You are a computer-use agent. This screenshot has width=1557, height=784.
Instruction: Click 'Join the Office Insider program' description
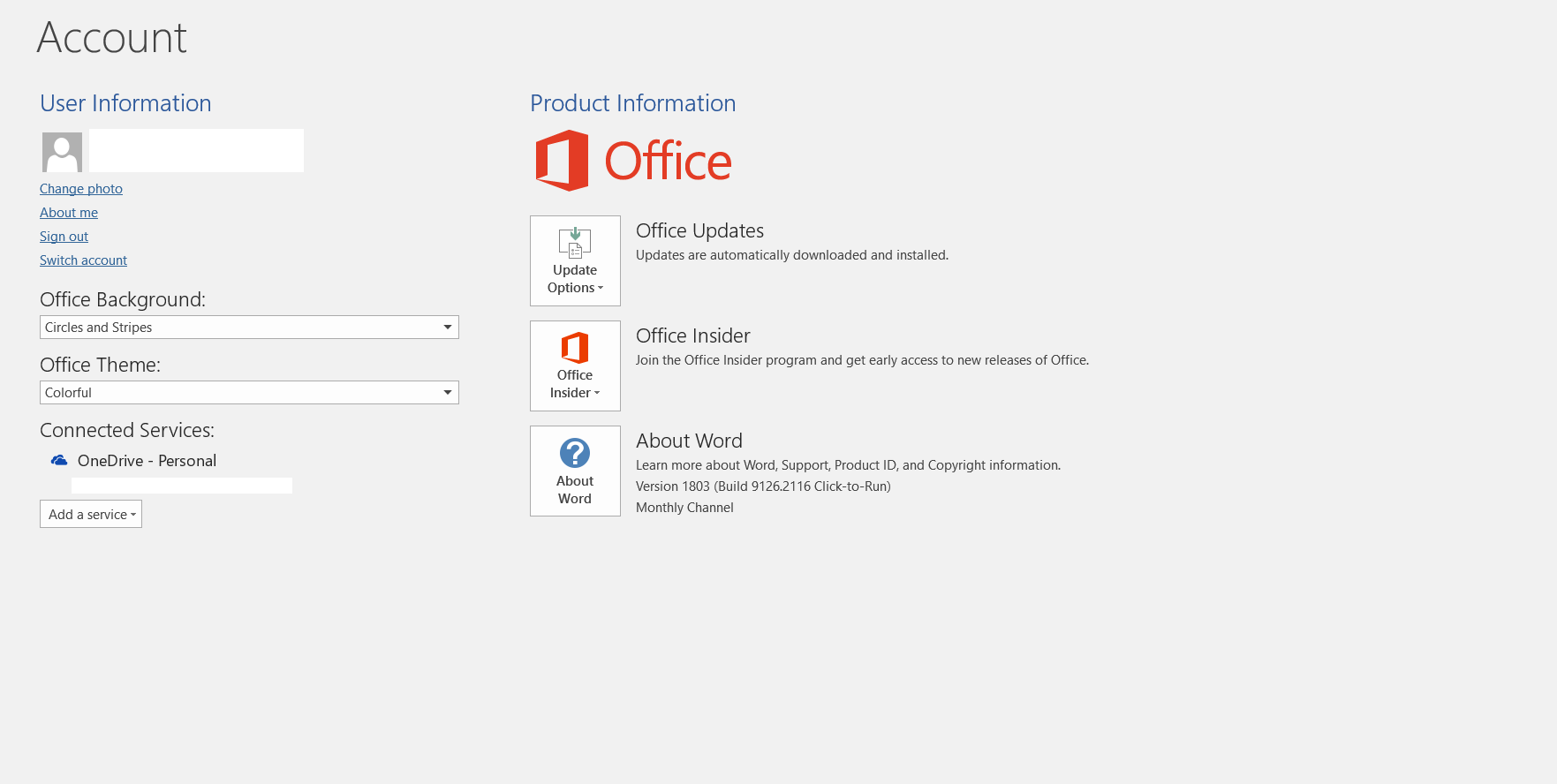pos(862,360)
